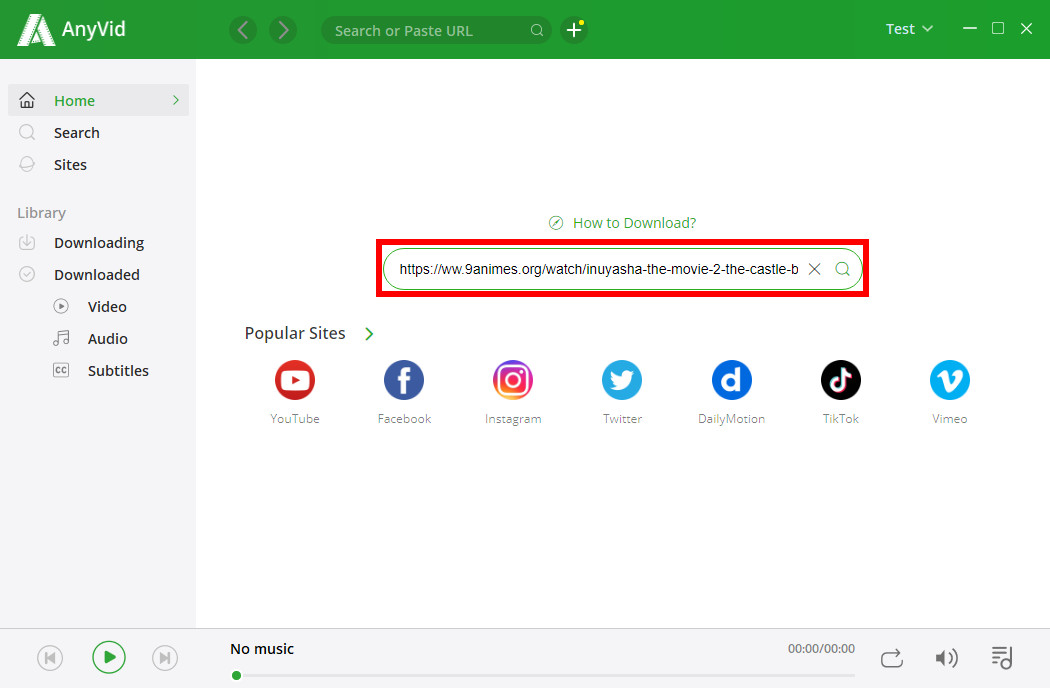Click the magnifier in the top search bar
This screenshot has width=1050, height=688.
click(537, 30)
